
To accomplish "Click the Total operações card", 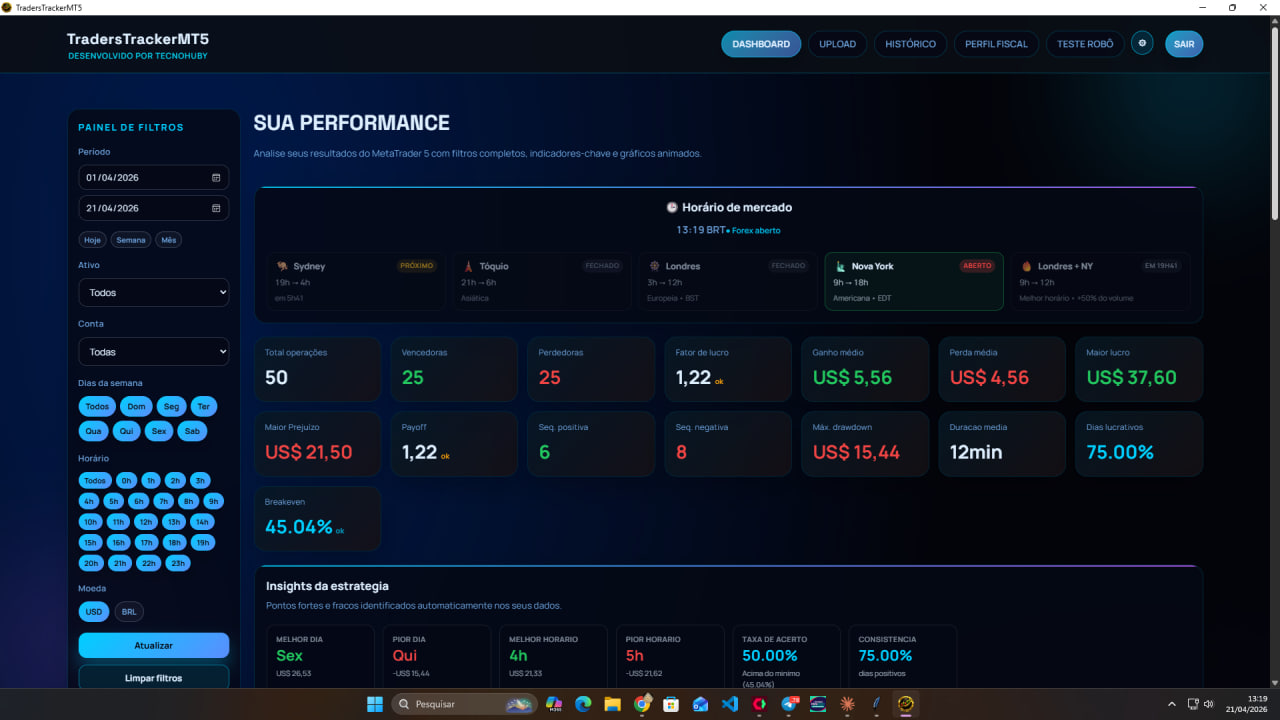I will pyautogui.click(x=317, y=369).
